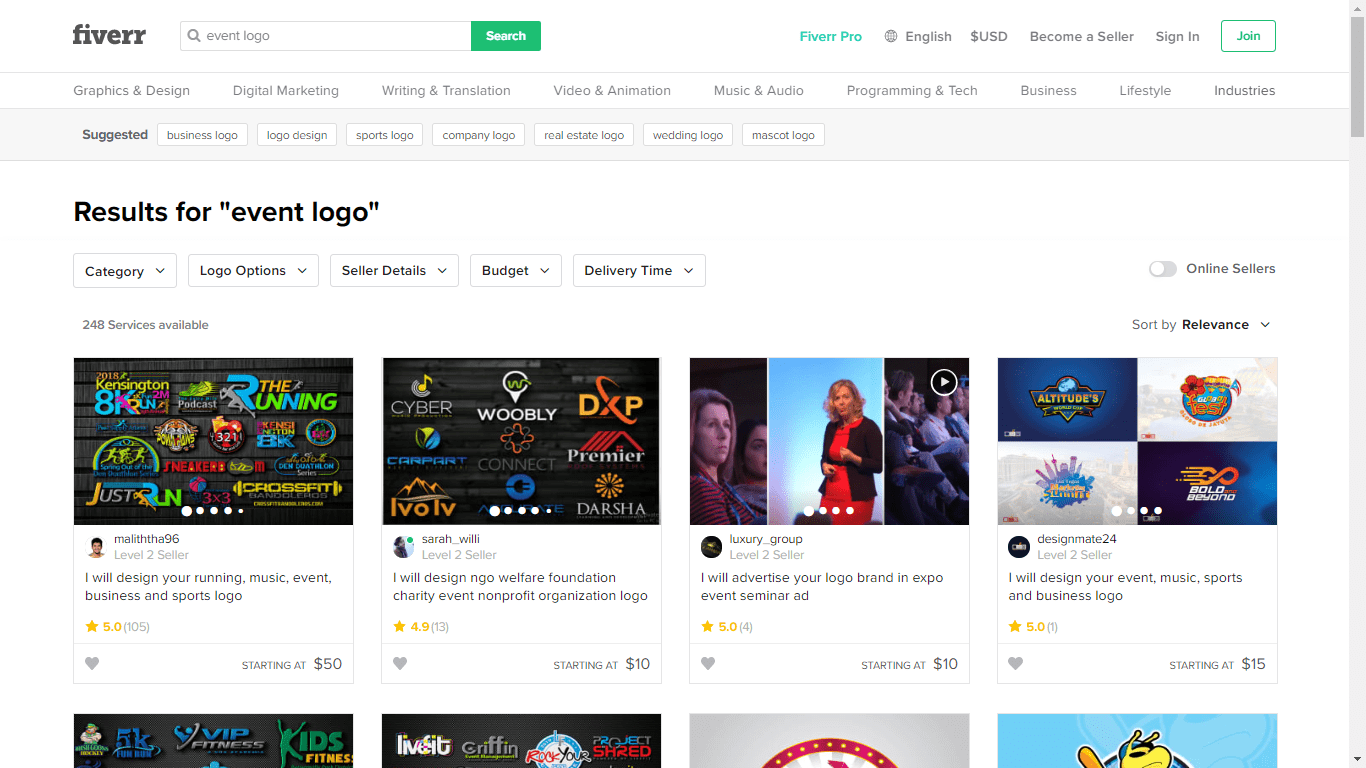Favorite the designmate24 gig with heart icon

click(x=1016, y=663)
